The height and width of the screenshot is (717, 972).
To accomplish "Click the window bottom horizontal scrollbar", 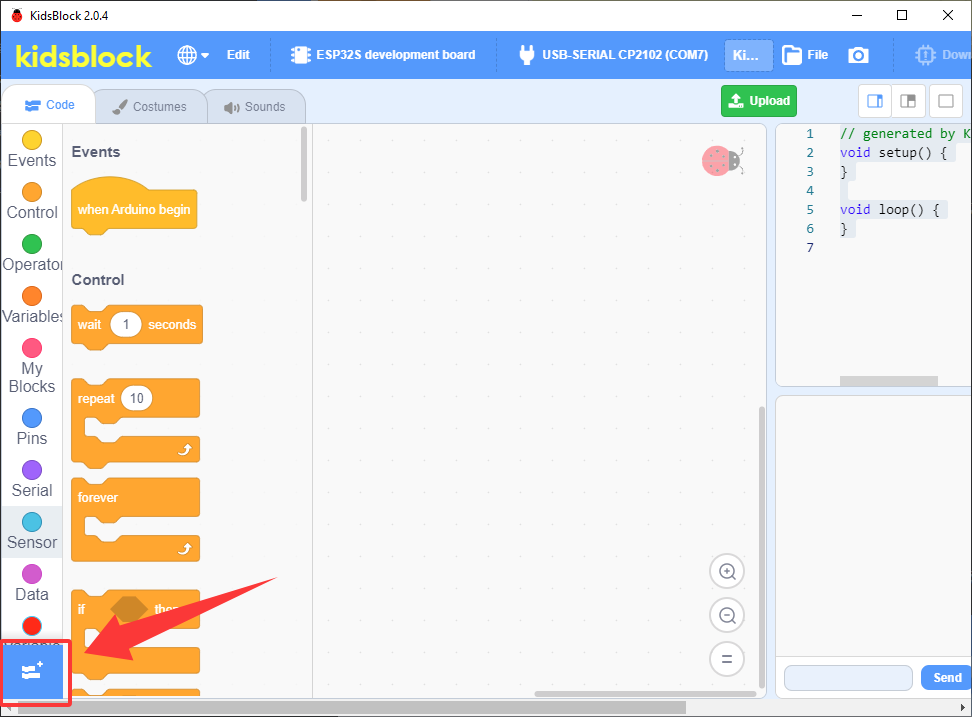I will point(351,707).
